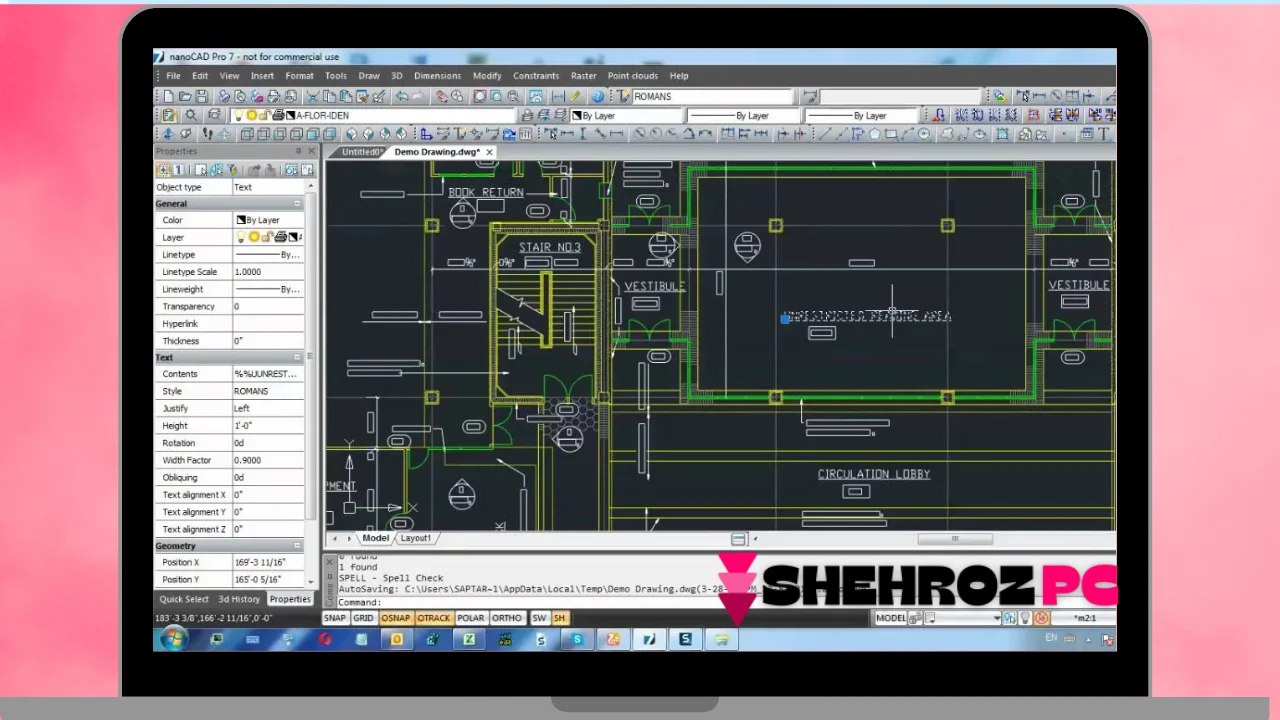Open the A-FLOR-IDEN layer dropdown
This screenshot has width=1280, height=720.
click(373, 115)
